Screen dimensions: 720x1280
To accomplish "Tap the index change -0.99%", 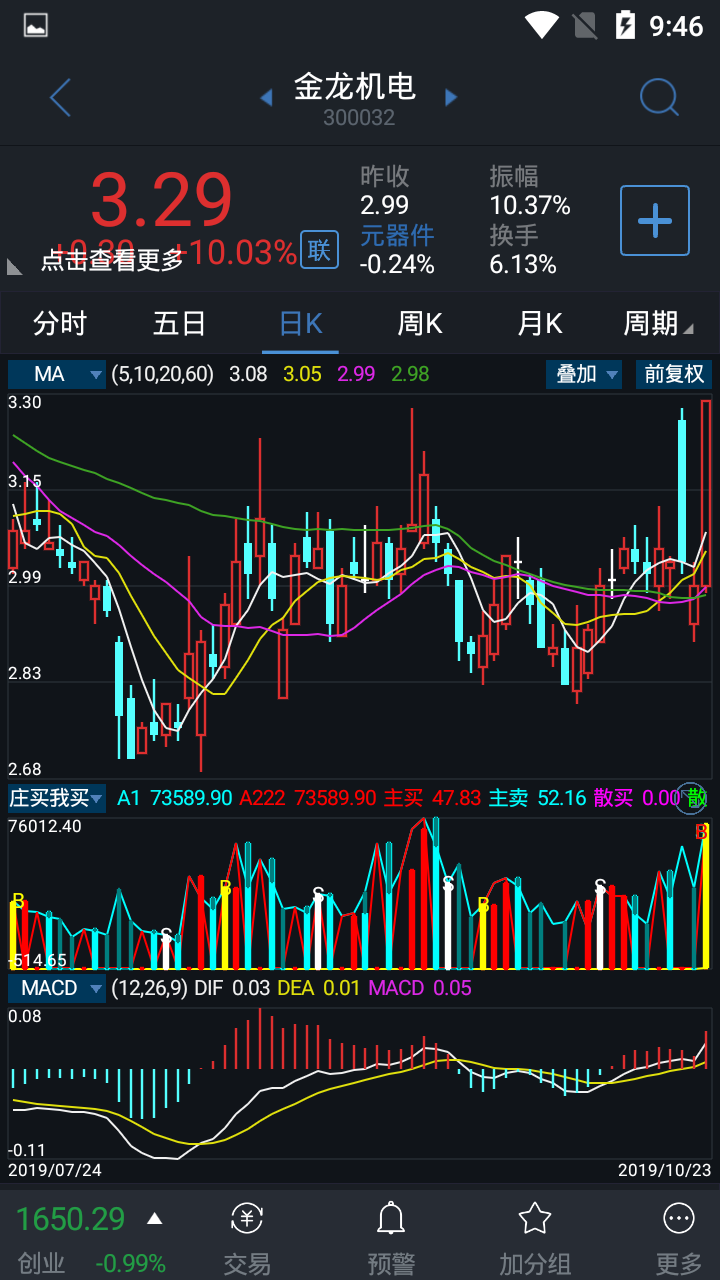I will coord(130,1263).
